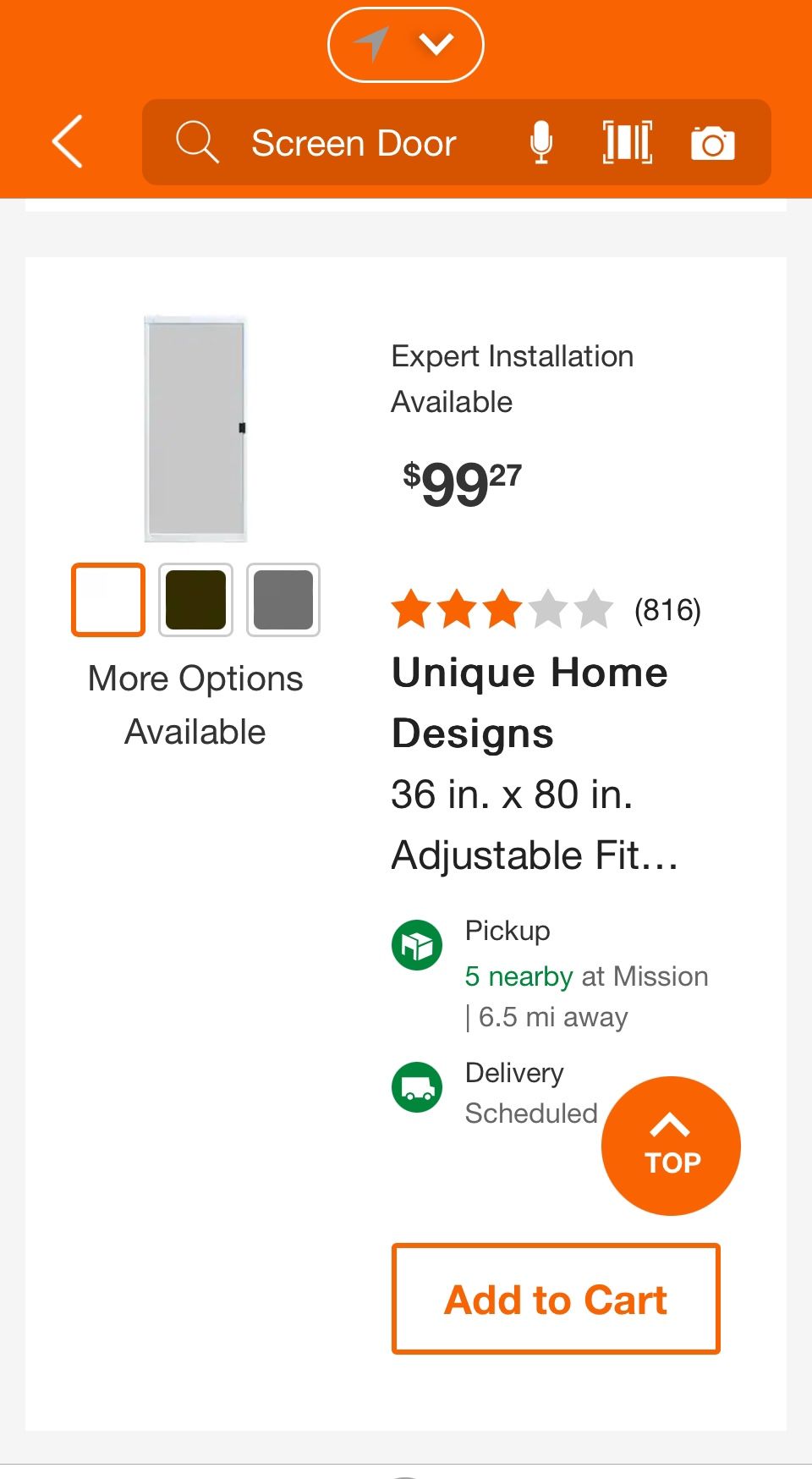This screenshot has height=1479, width=812.
Task: Open the Unique Home Designs product title
Action: [x=530, y=702]
